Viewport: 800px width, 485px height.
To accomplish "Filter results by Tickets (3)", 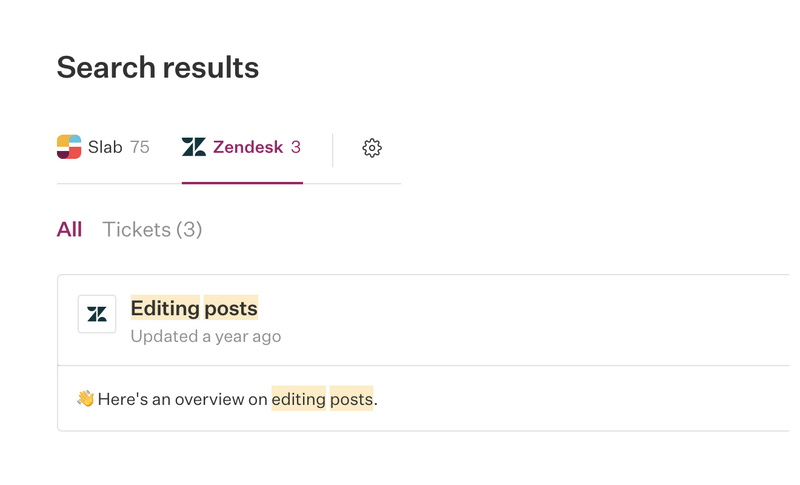I will pos(152,229).
